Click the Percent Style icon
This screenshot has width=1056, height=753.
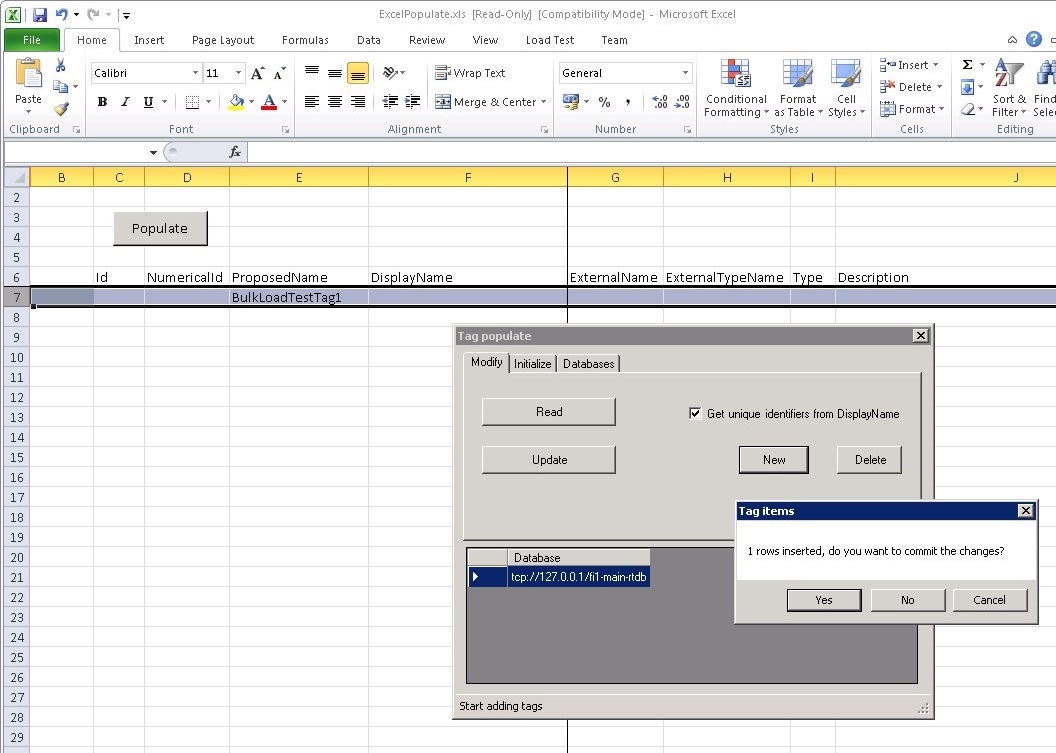(x=604, y=102)
